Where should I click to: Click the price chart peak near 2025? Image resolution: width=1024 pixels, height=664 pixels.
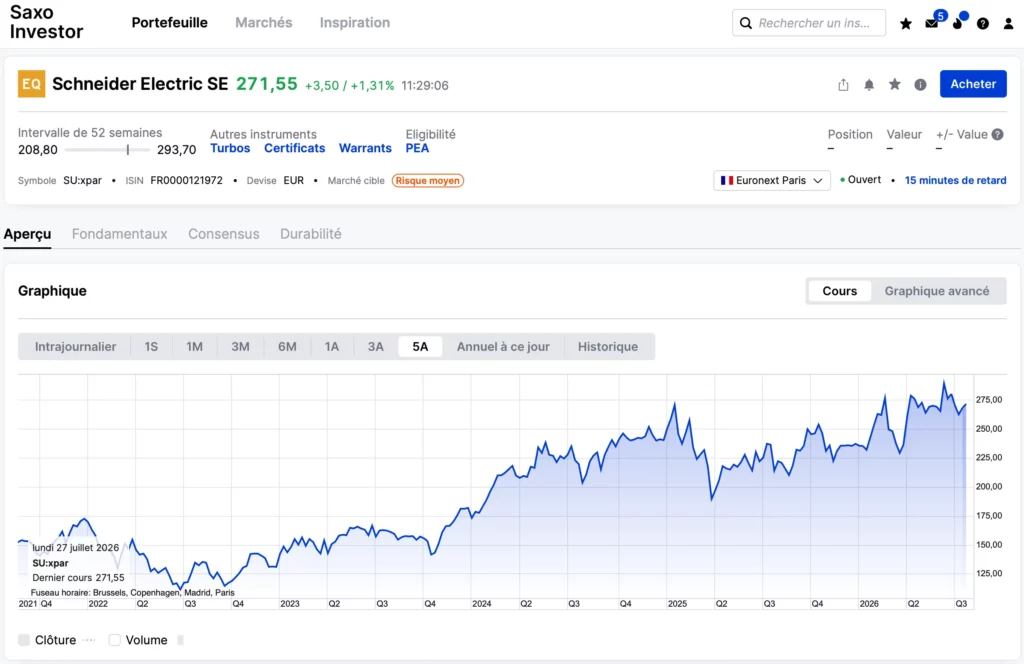(675, 405)
